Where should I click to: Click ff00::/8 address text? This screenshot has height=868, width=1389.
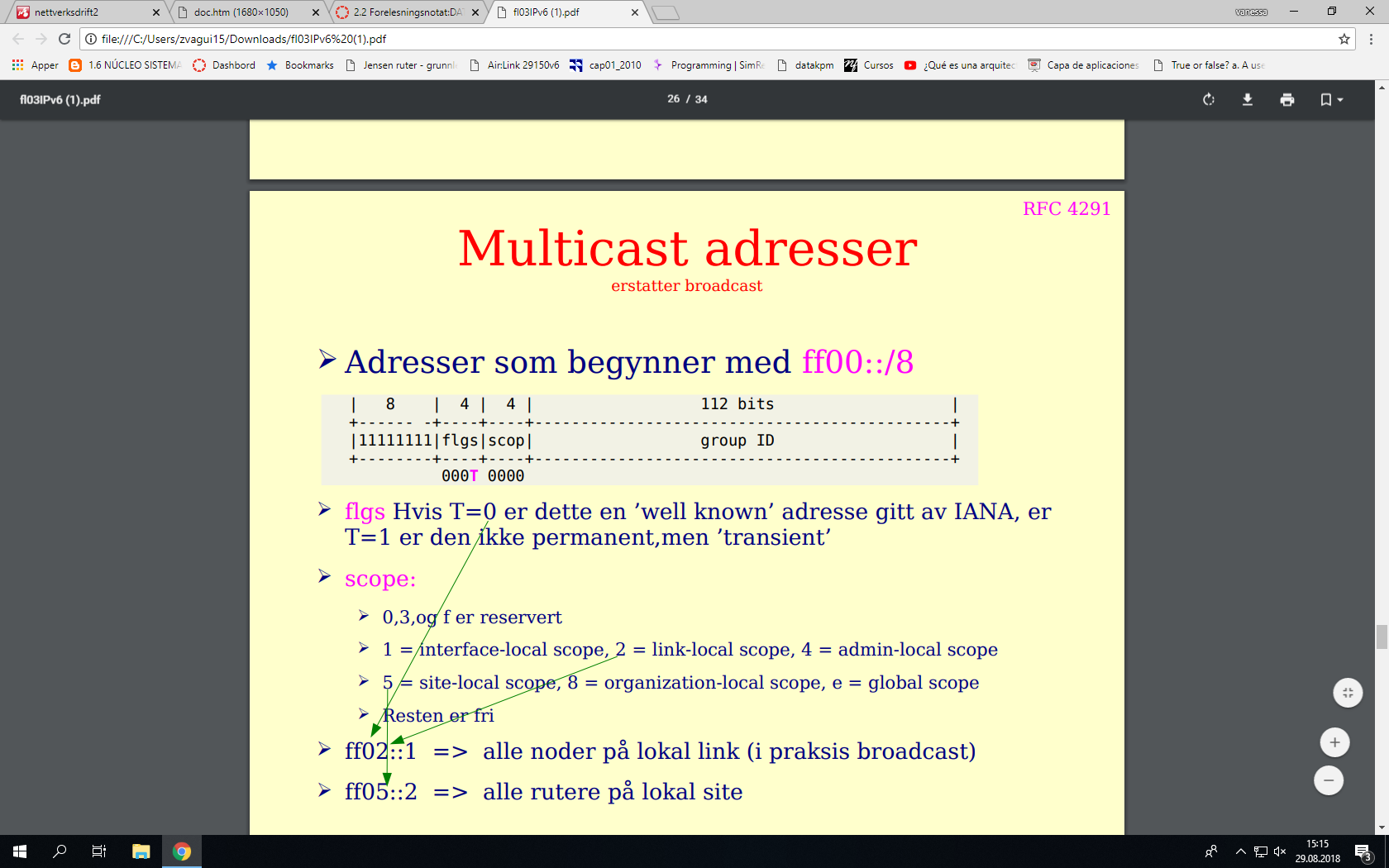pos(858,362)
